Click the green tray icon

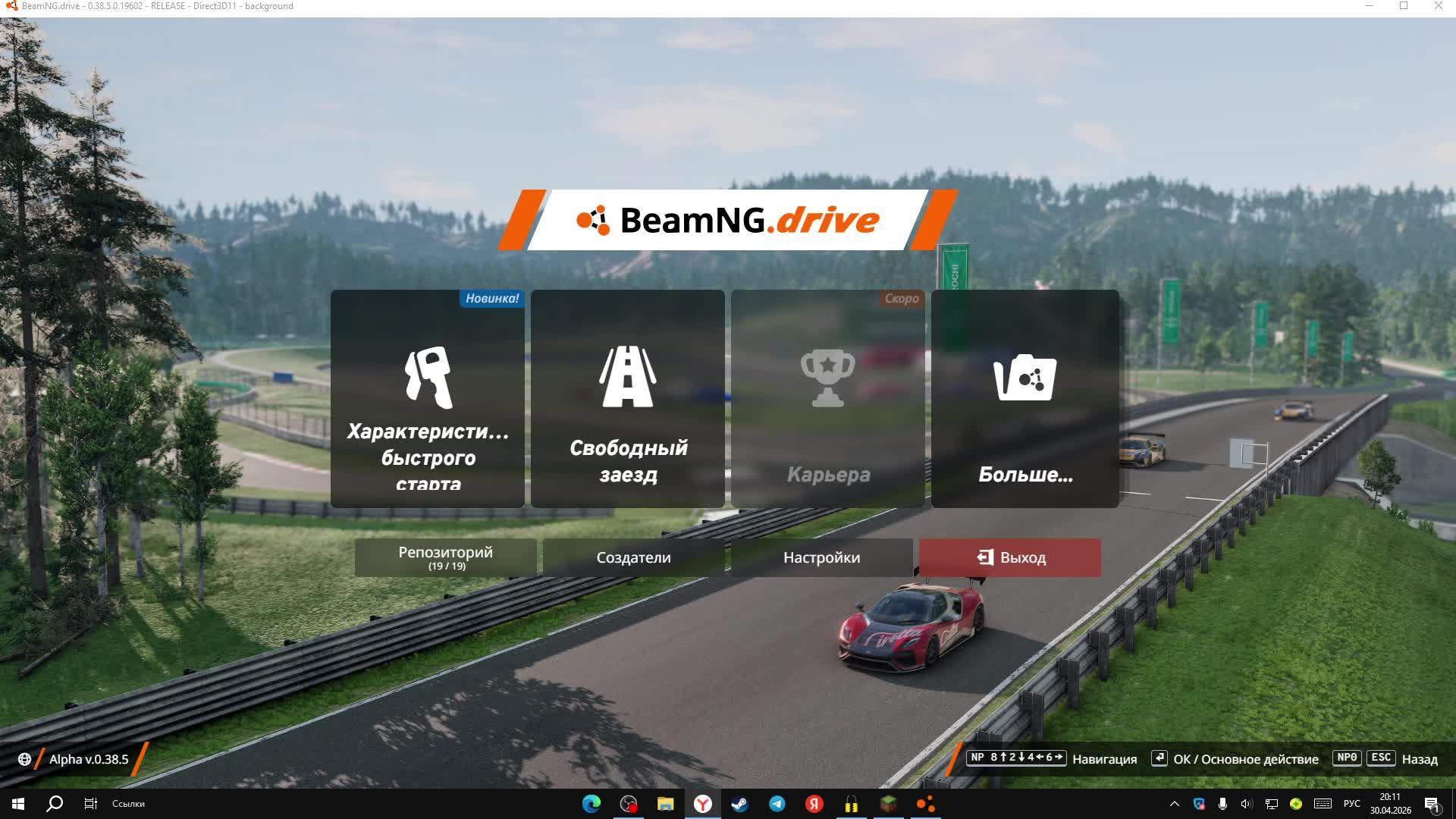click(1296, 804)
